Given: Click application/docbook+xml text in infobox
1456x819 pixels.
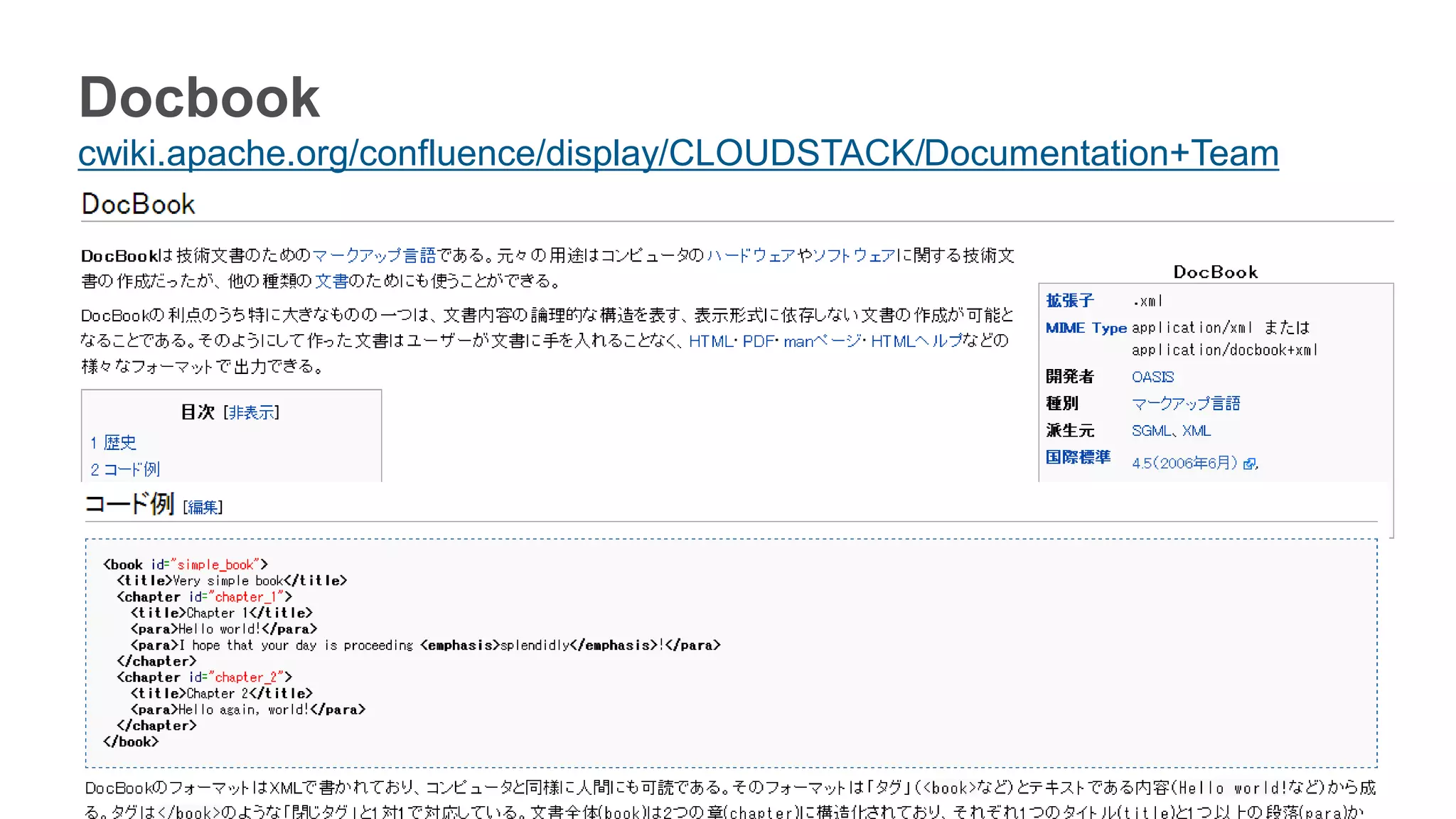Looking at the screenshot, I should point(1224,350).
